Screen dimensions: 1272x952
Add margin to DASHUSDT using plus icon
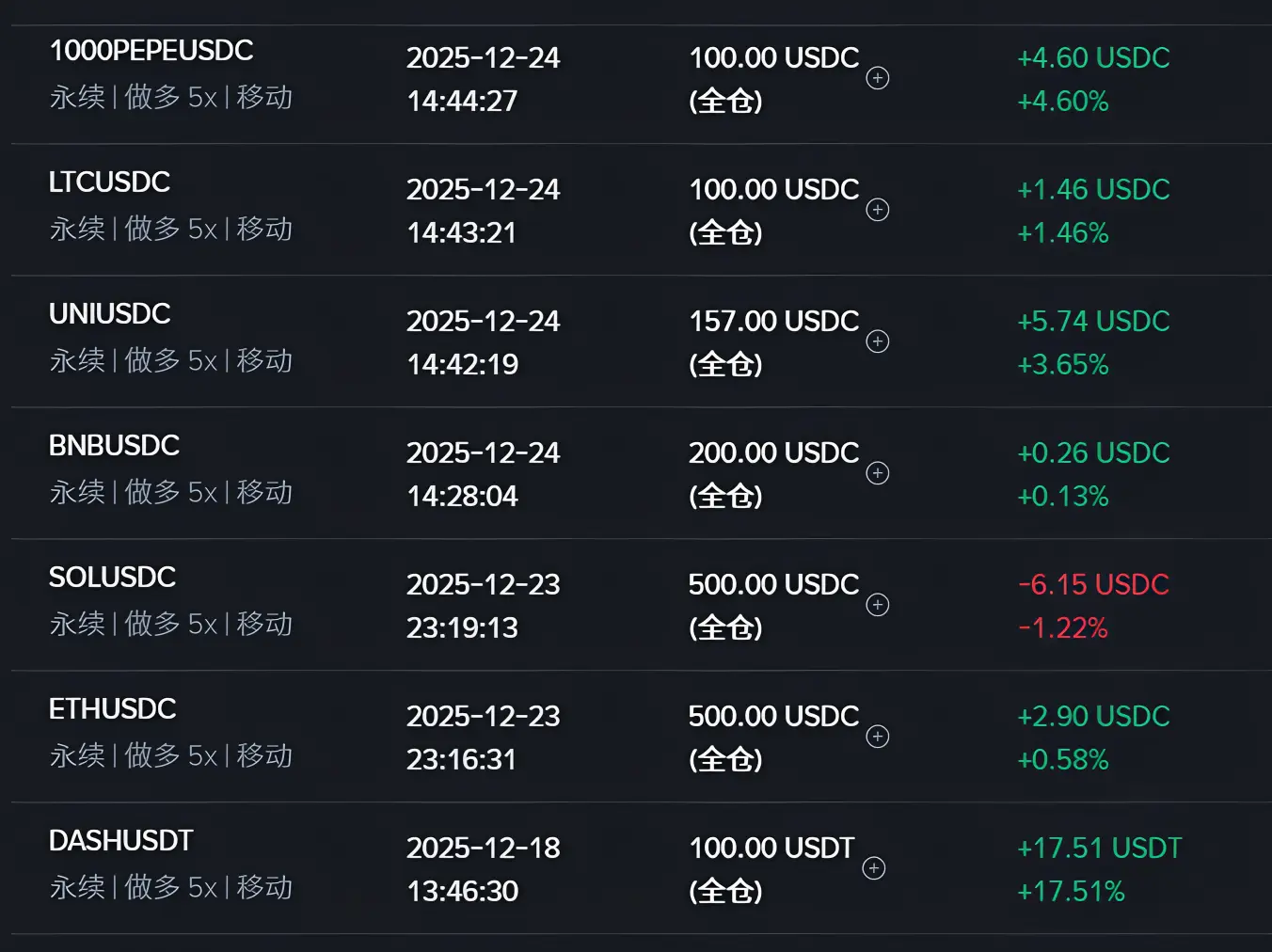(873, 868)
